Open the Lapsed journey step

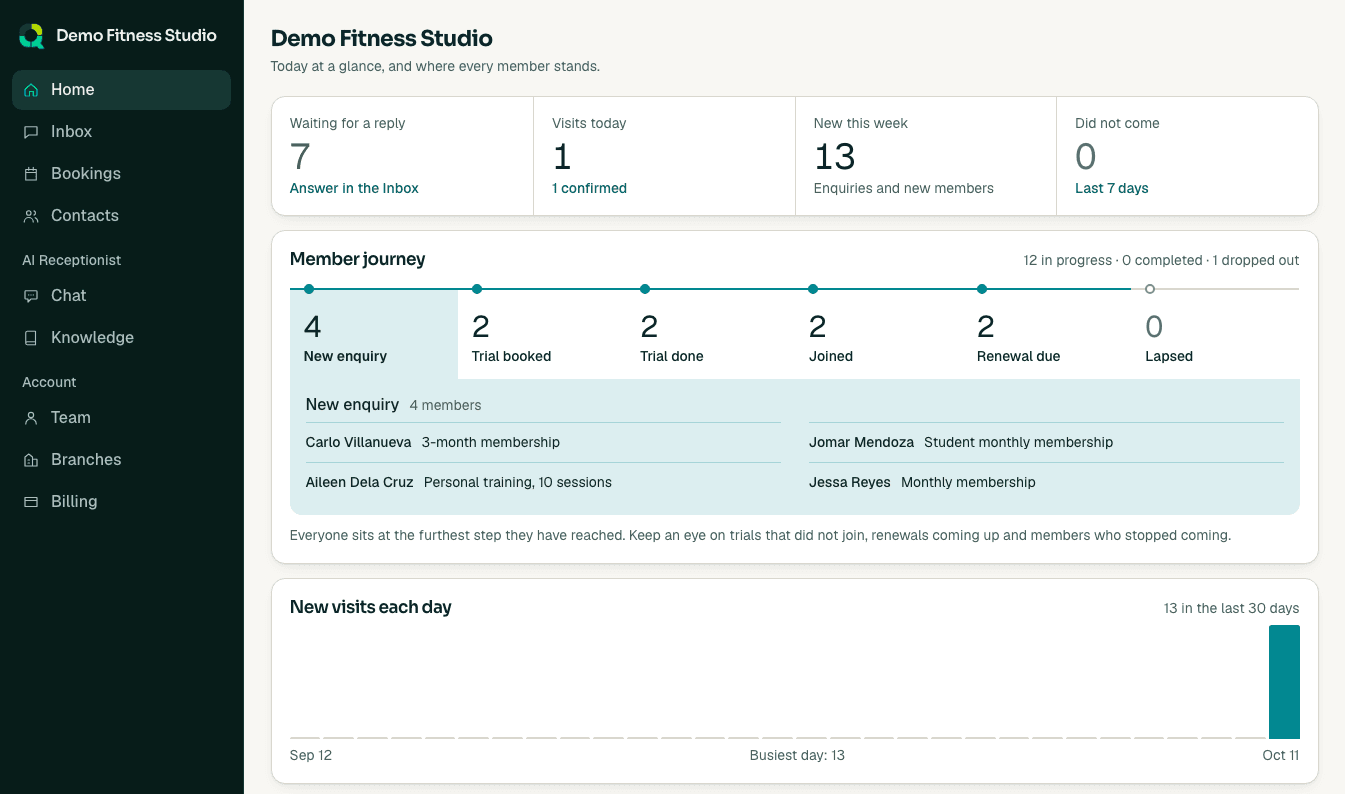[1215, 335]
